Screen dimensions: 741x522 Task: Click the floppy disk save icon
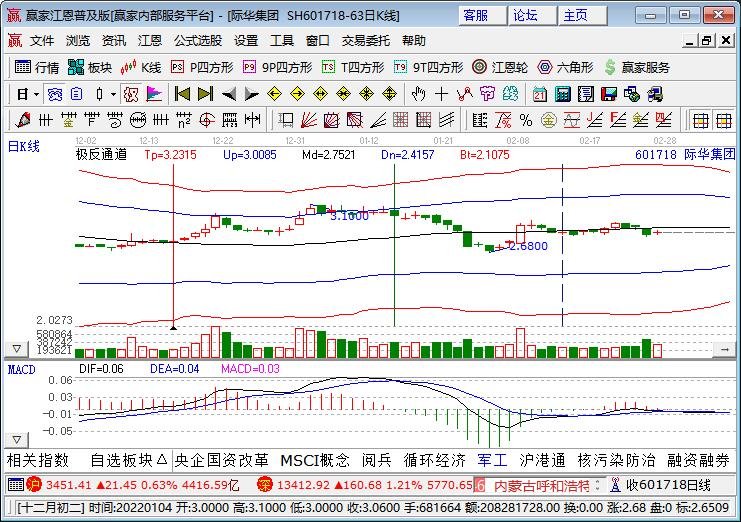609,94
